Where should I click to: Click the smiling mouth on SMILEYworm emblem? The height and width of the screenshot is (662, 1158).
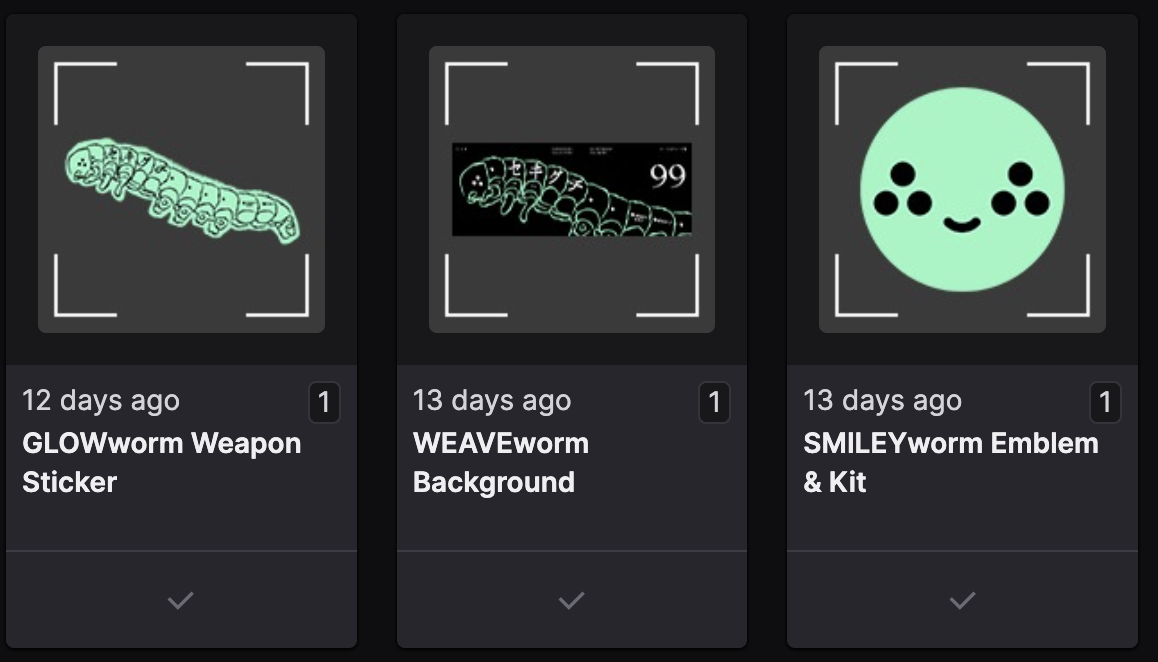point(962,224)
